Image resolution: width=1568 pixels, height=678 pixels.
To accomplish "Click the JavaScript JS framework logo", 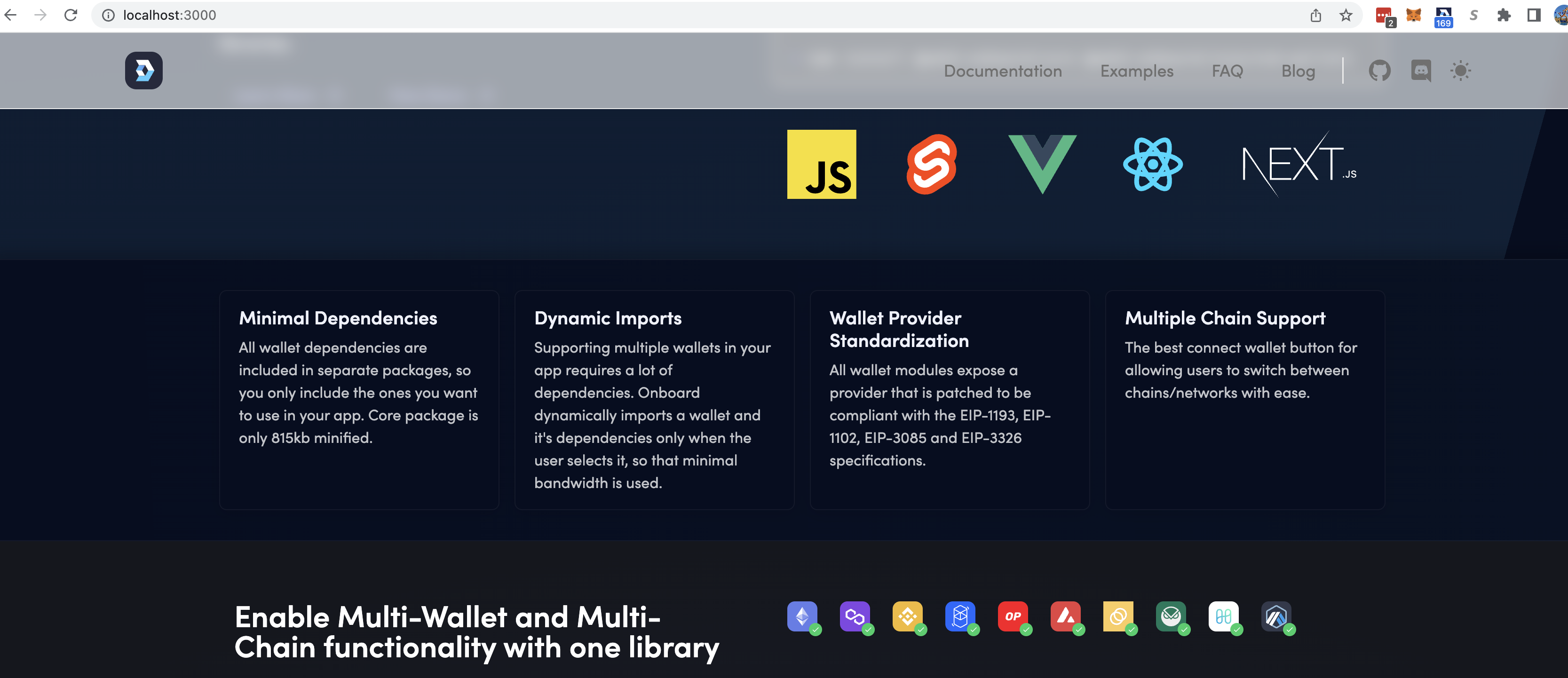I will [821, 164].
